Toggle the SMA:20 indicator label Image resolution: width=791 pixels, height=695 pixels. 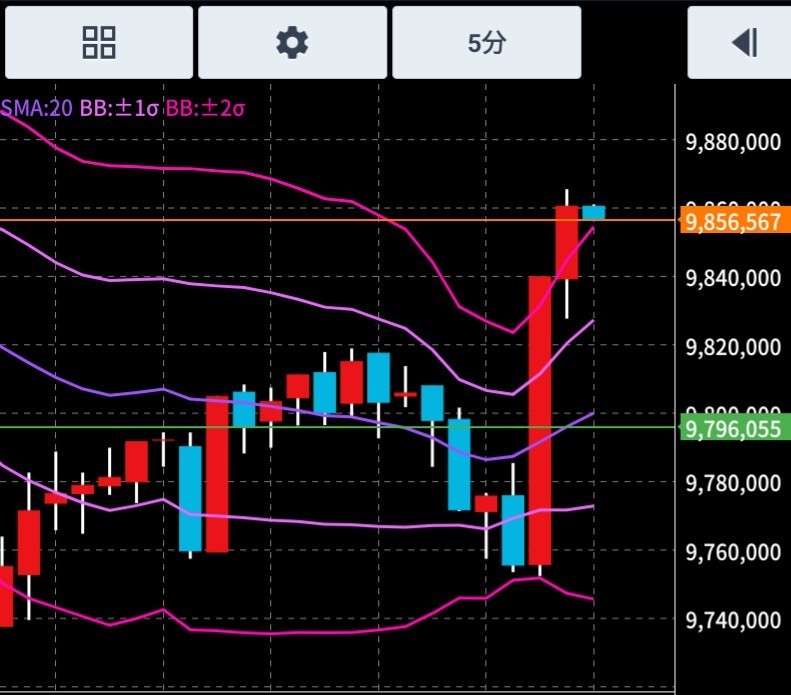(x=36, y=107)
